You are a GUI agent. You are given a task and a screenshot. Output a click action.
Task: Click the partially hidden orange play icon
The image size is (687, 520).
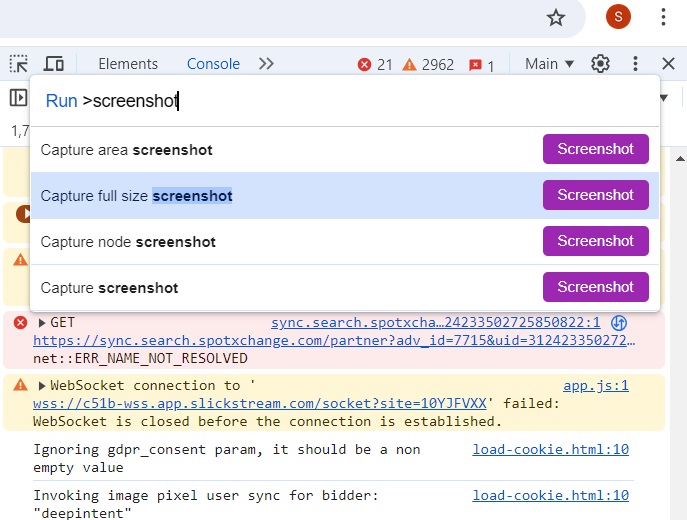(23, 214)
